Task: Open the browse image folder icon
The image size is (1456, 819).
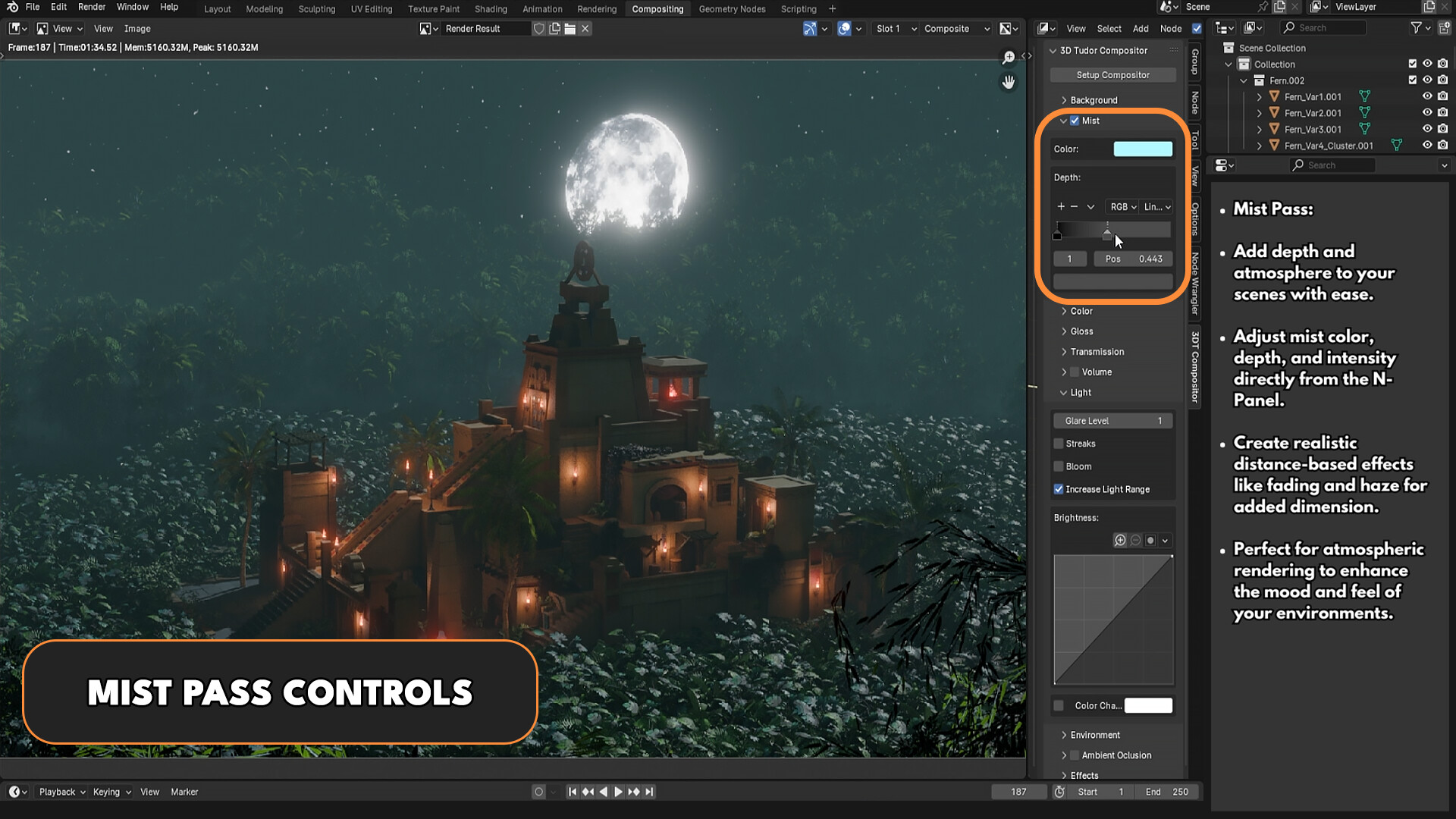Action: (x=569, y=28)
